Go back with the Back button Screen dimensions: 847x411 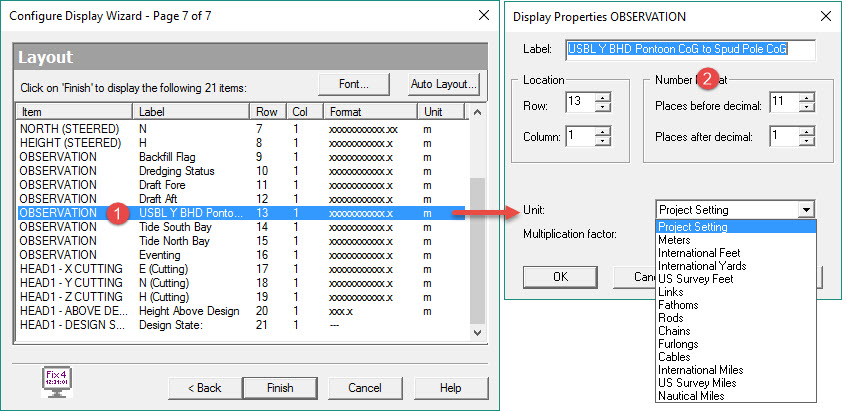click(x=206, y=387)
